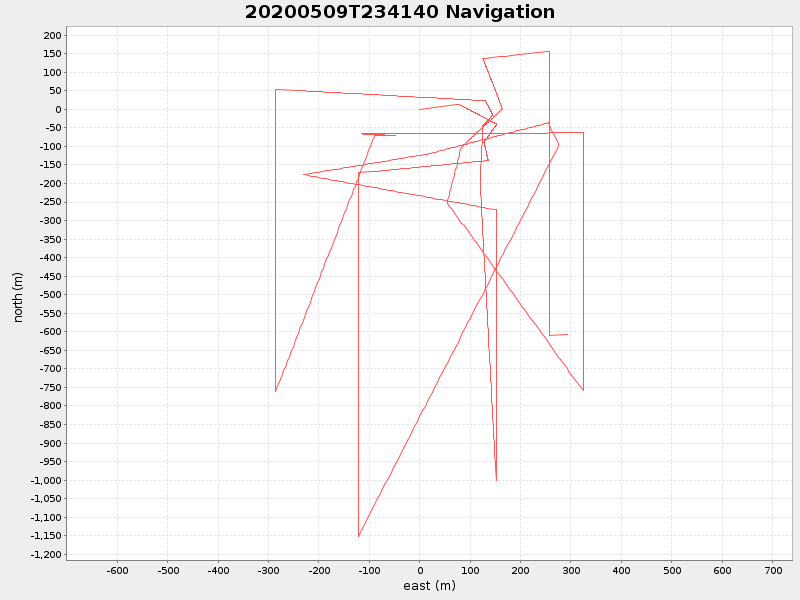Click the -500 tick on north axis
The height and width of the screenshot is (600, 800).
[50, 295]
